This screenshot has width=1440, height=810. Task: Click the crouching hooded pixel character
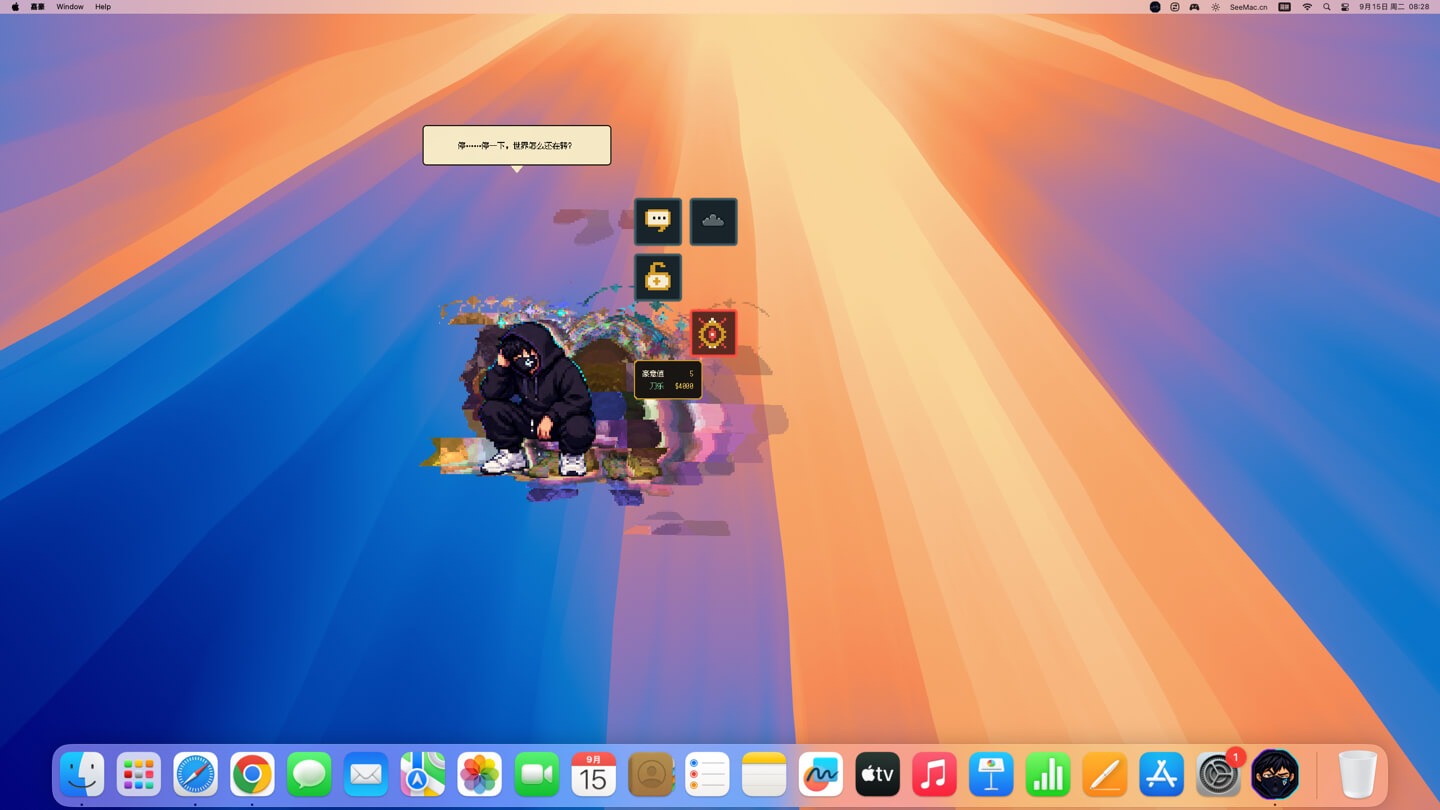point(535,398)
